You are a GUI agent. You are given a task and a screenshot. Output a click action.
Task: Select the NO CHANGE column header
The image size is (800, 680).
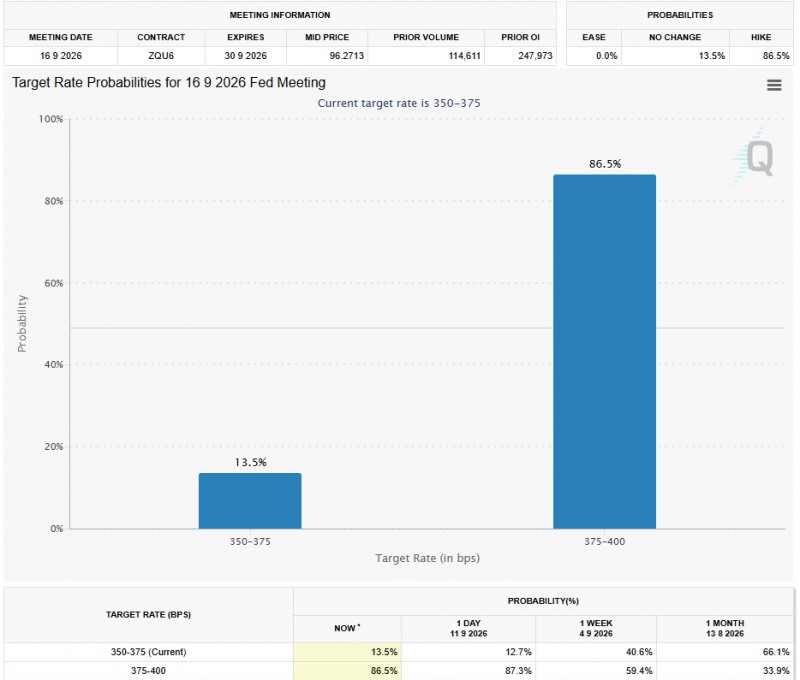coord(675,37)
